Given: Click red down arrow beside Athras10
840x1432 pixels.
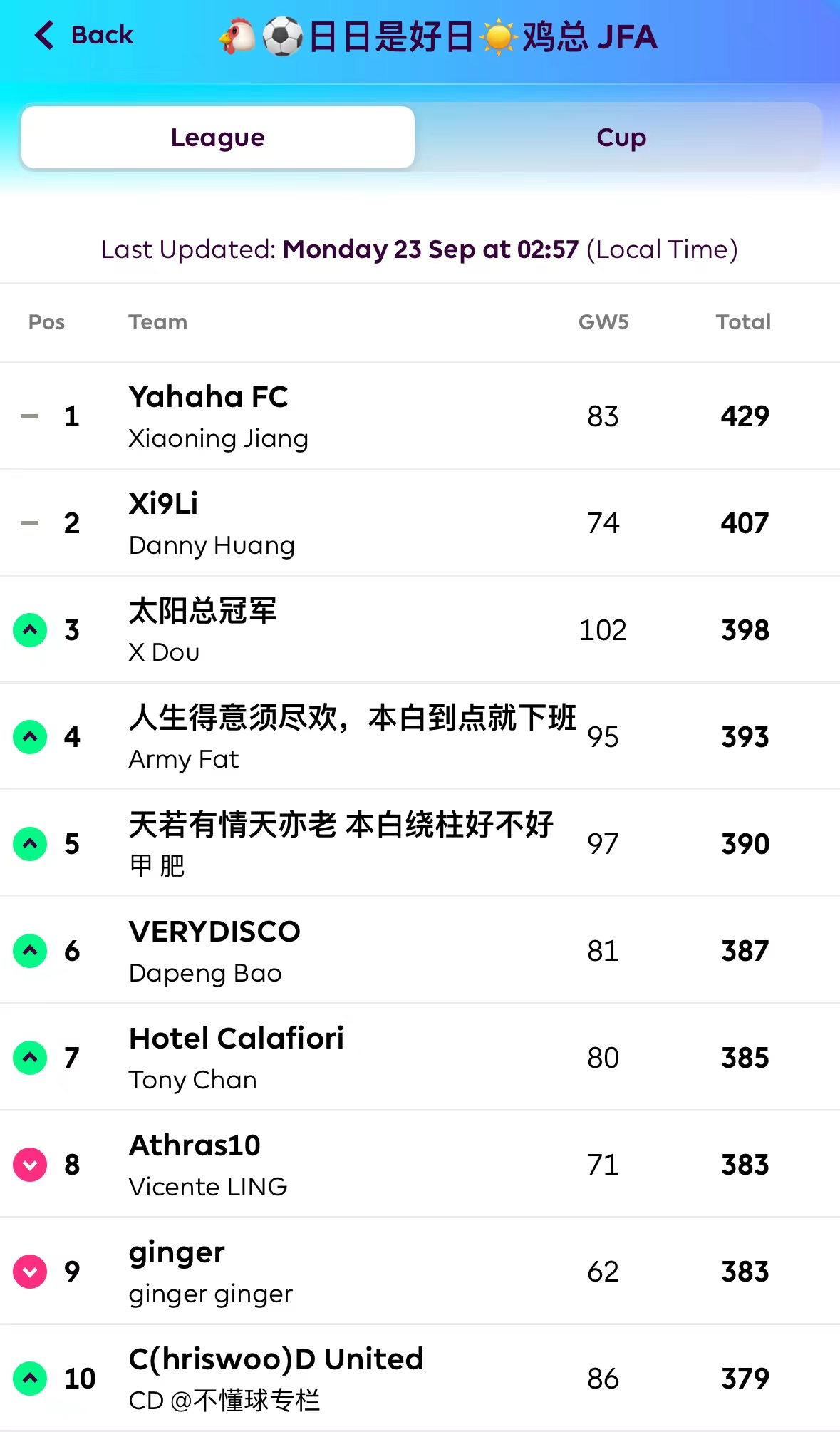Looking at the screenshot, I should tap(30, 1165).
